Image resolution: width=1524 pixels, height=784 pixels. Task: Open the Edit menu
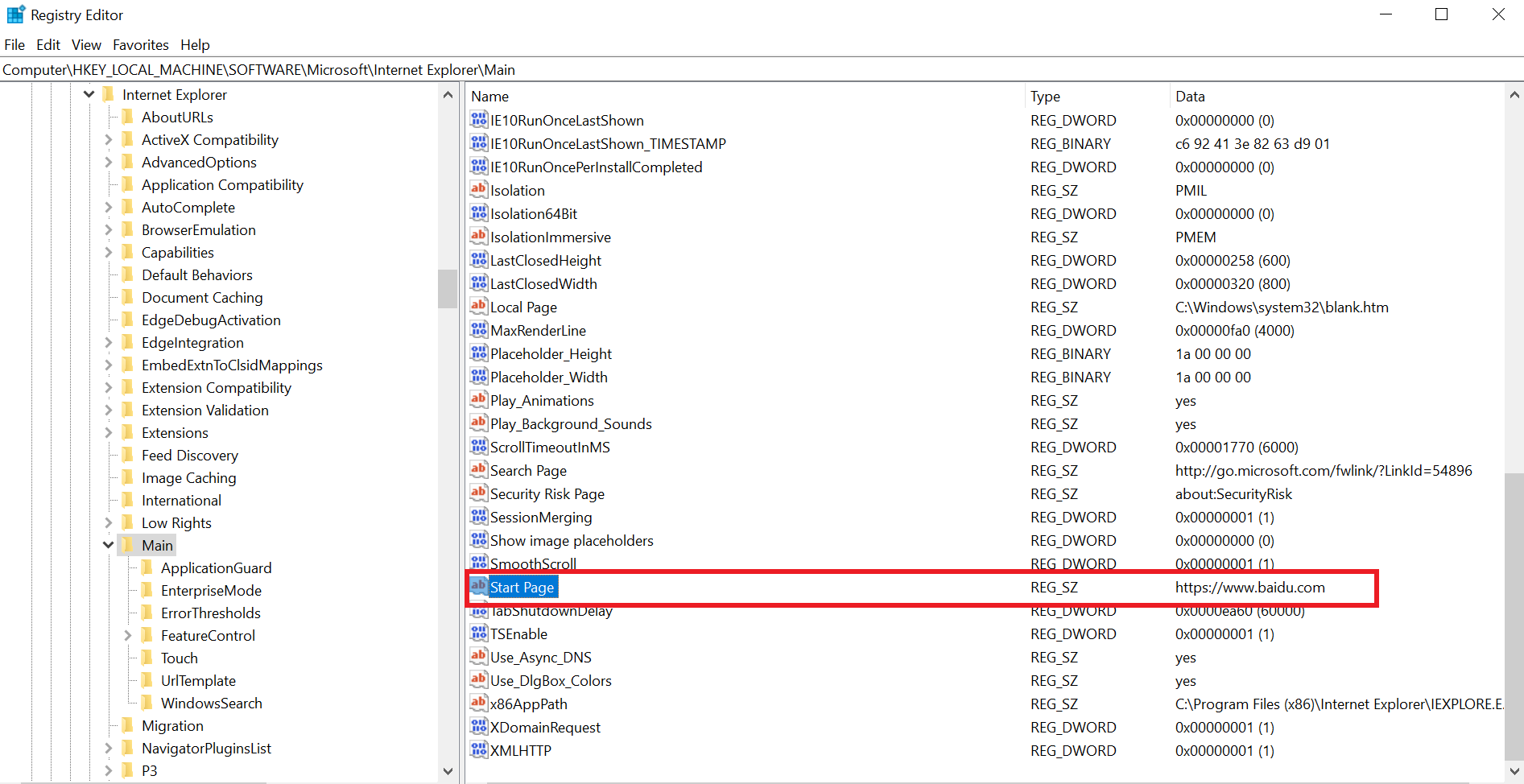pos(48,44)
